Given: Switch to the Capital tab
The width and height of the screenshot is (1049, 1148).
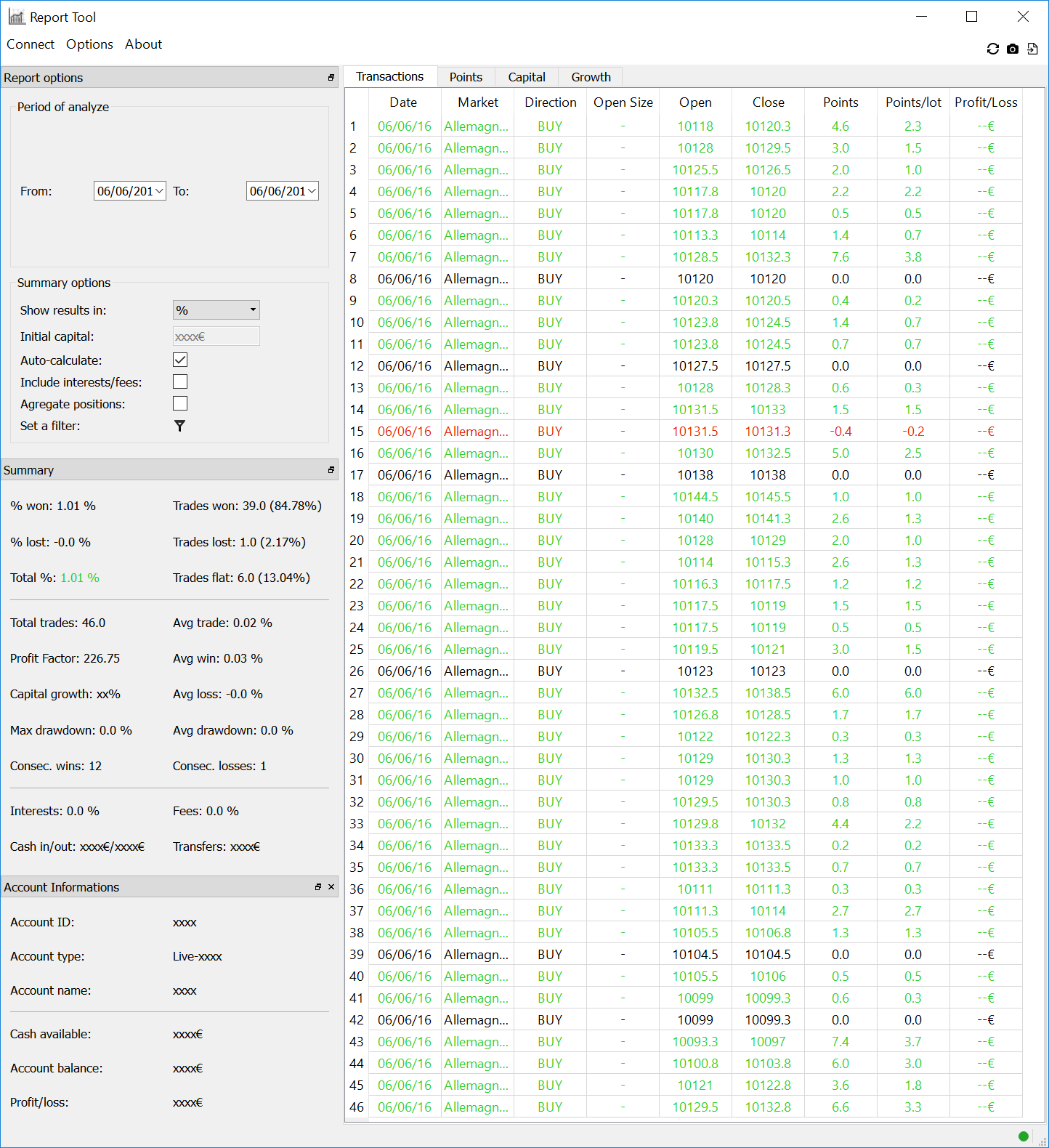Looking at the screenshot, I should tap(527, 77).
